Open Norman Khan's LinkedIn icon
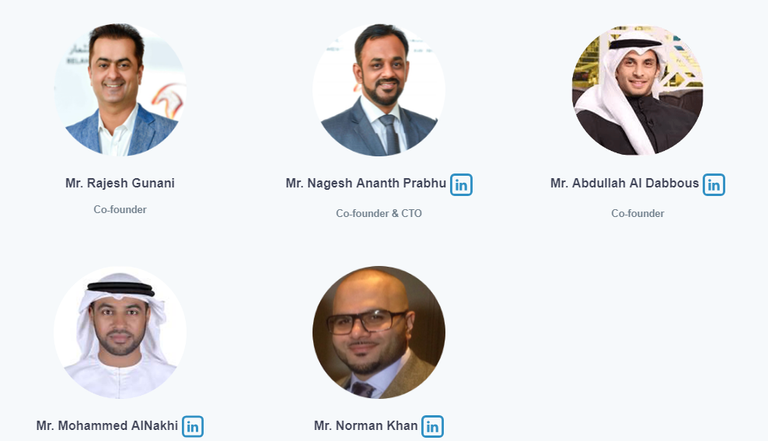Screen dimensions: 768x441 coord(432,426)
